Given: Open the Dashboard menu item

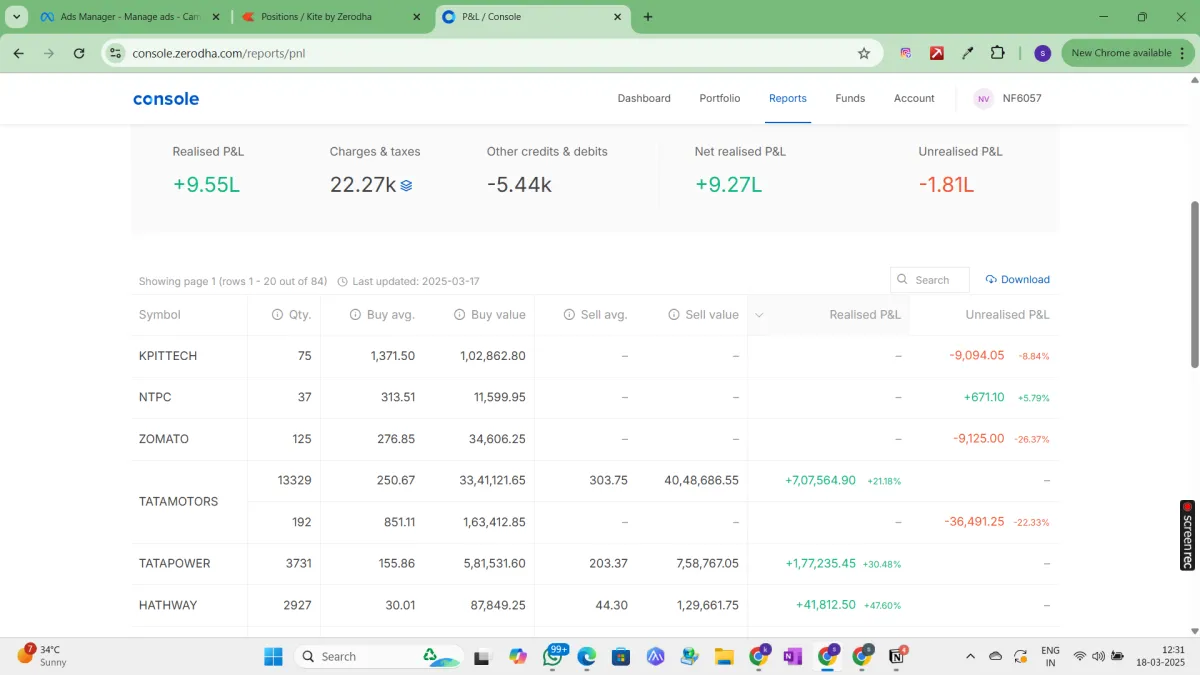Looking at the screenshot, I should pos(644,98).
